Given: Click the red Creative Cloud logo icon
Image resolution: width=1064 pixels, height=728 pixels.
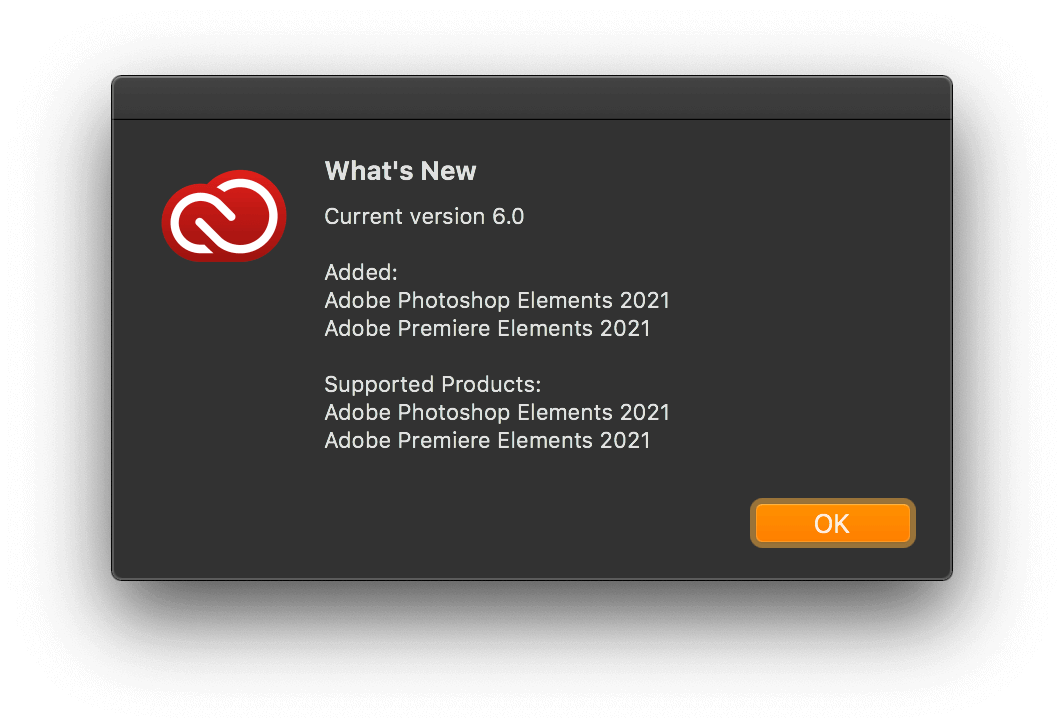Looking at the screenshot, I should 224,216.
